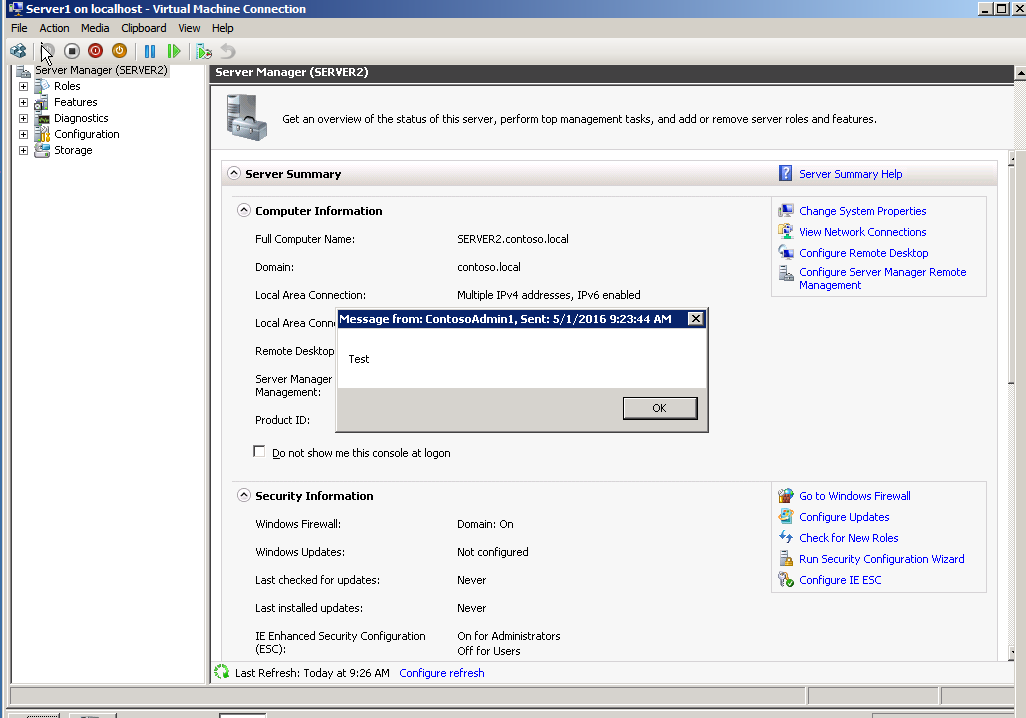This screenshot has width=1026, height=718.
Task: Click the Ctrl+Alt+Del toolbar icon
Action: pyautogui.click(x=18, y=51)
